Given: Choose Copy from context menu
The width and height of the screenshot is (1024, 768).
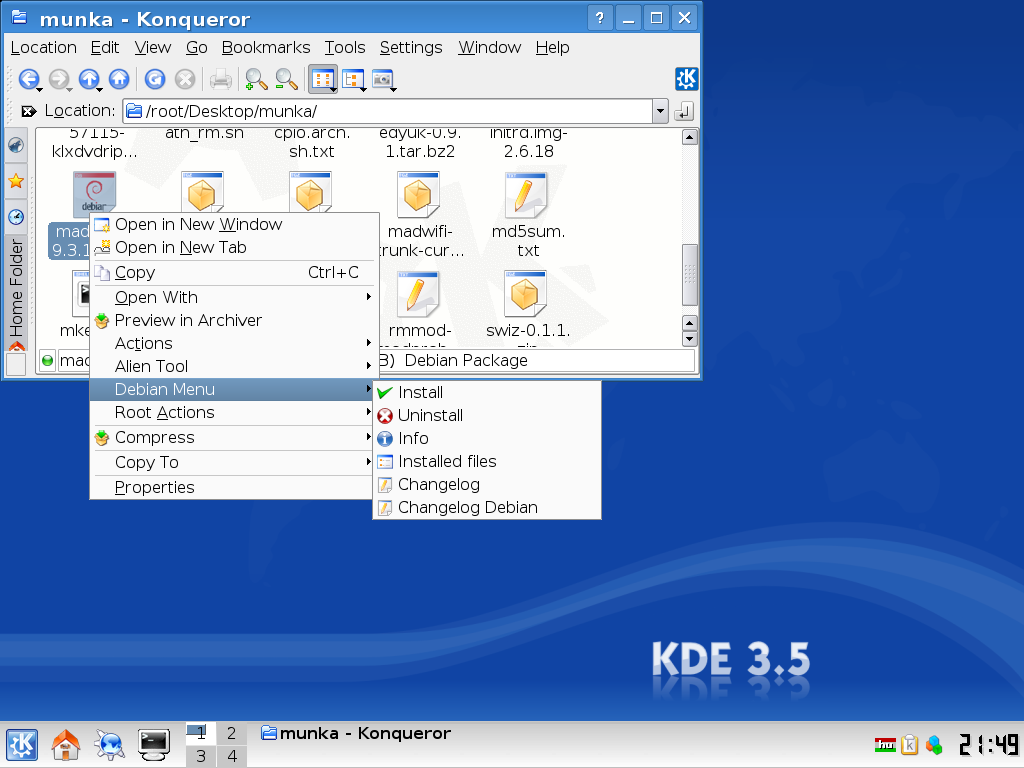Looking at the screenshot, I should click(x=232, y=272).
